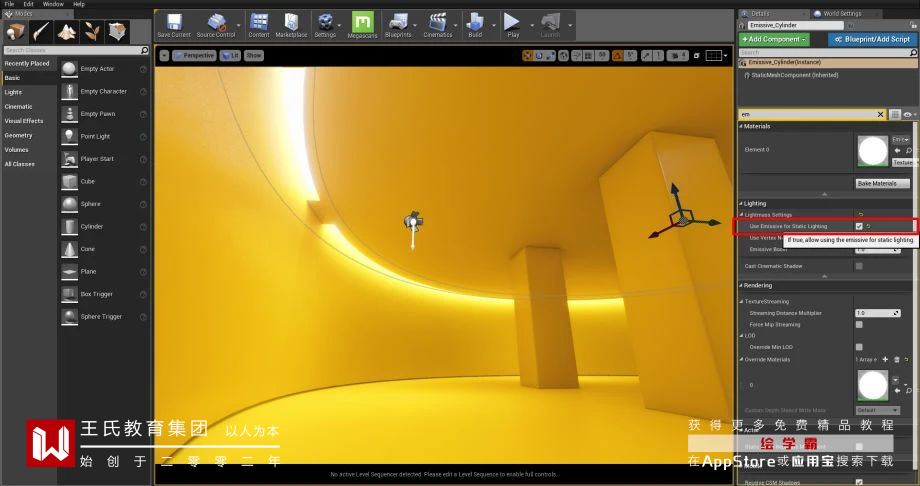920x486 pixels.
Task: Toggle scale snapping icon in viewport
Action: [x=646, y=56]
